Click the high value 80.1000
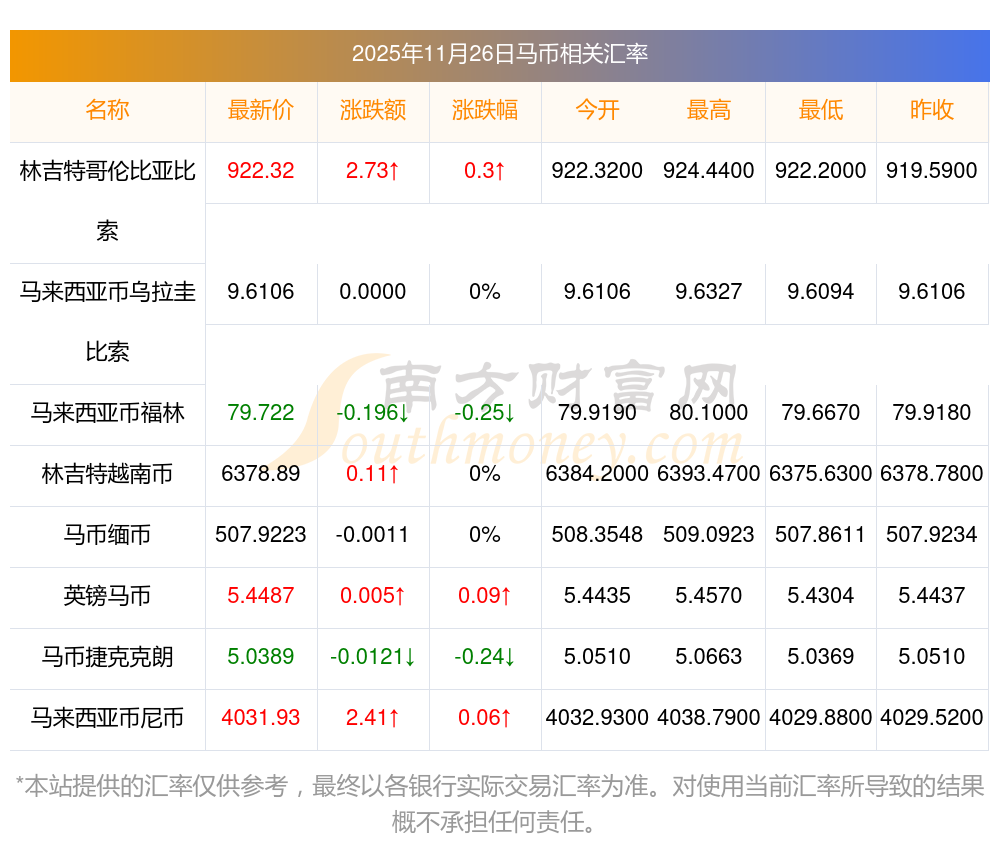This screenshot has width=1000, height=853. (x=709, y=413)
